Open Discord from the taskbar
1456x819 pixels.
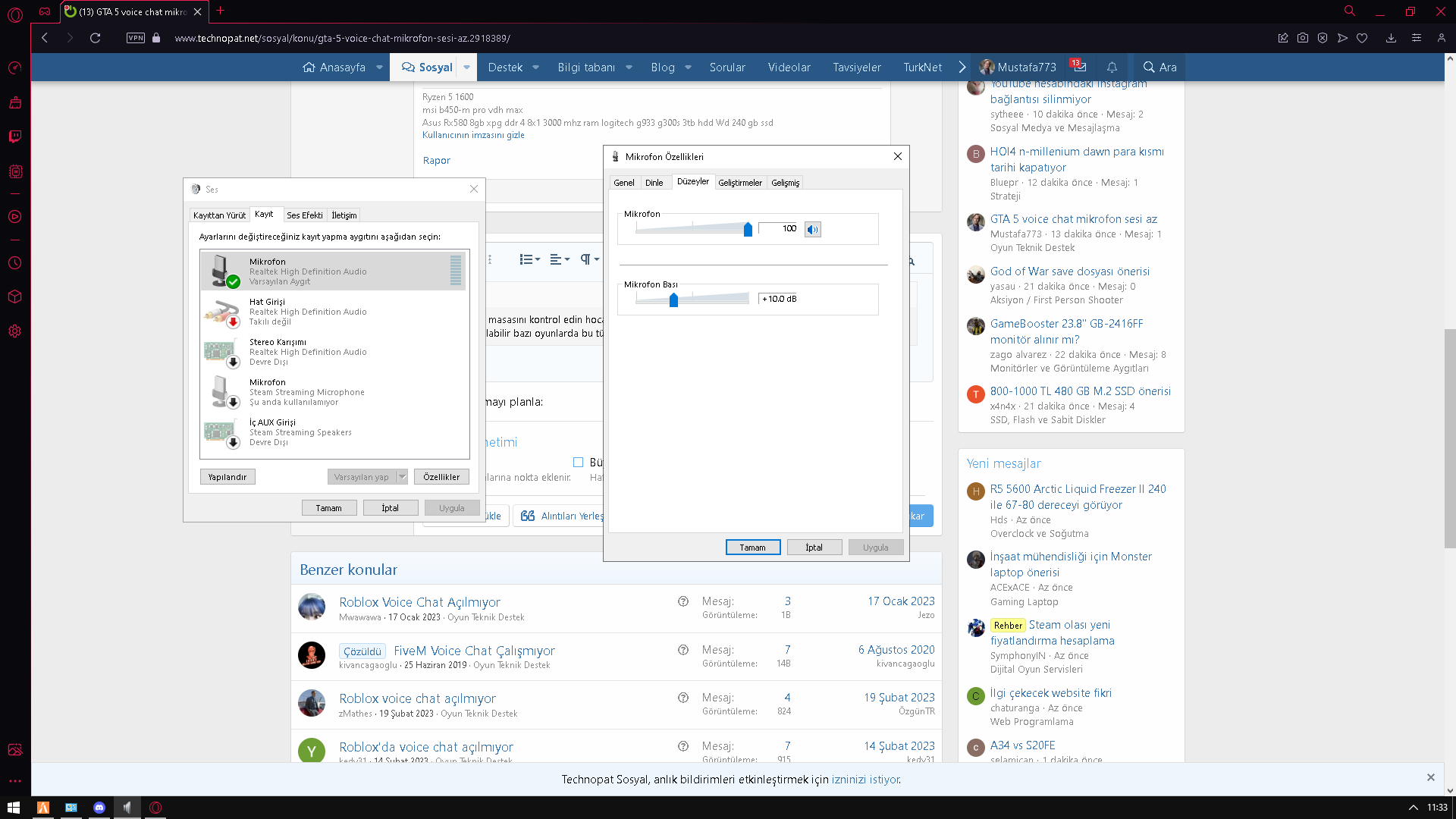[99, 808]
